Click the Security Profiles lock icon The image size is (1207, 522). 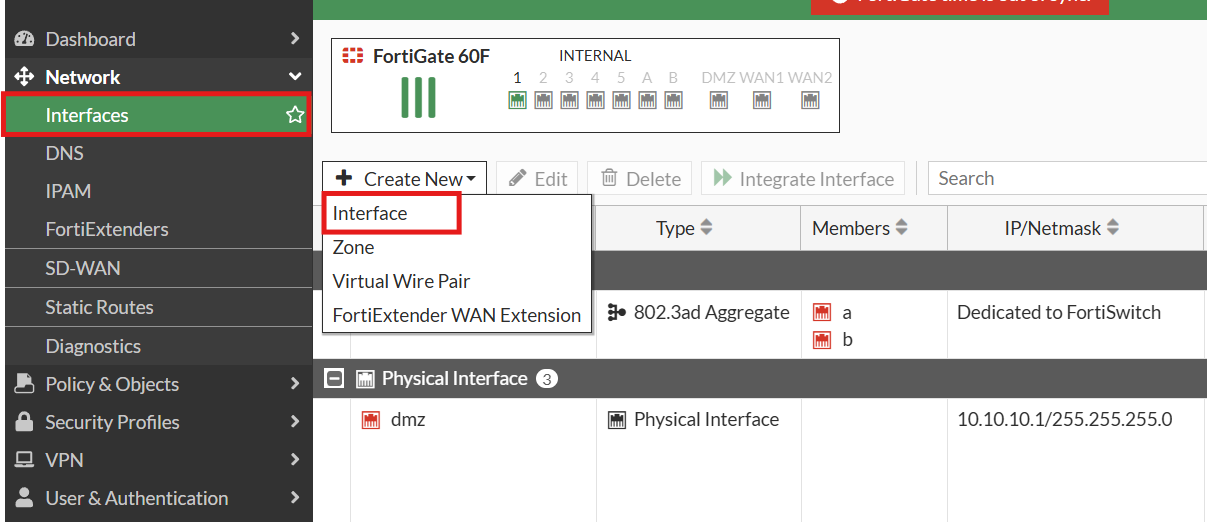point(25,422)
